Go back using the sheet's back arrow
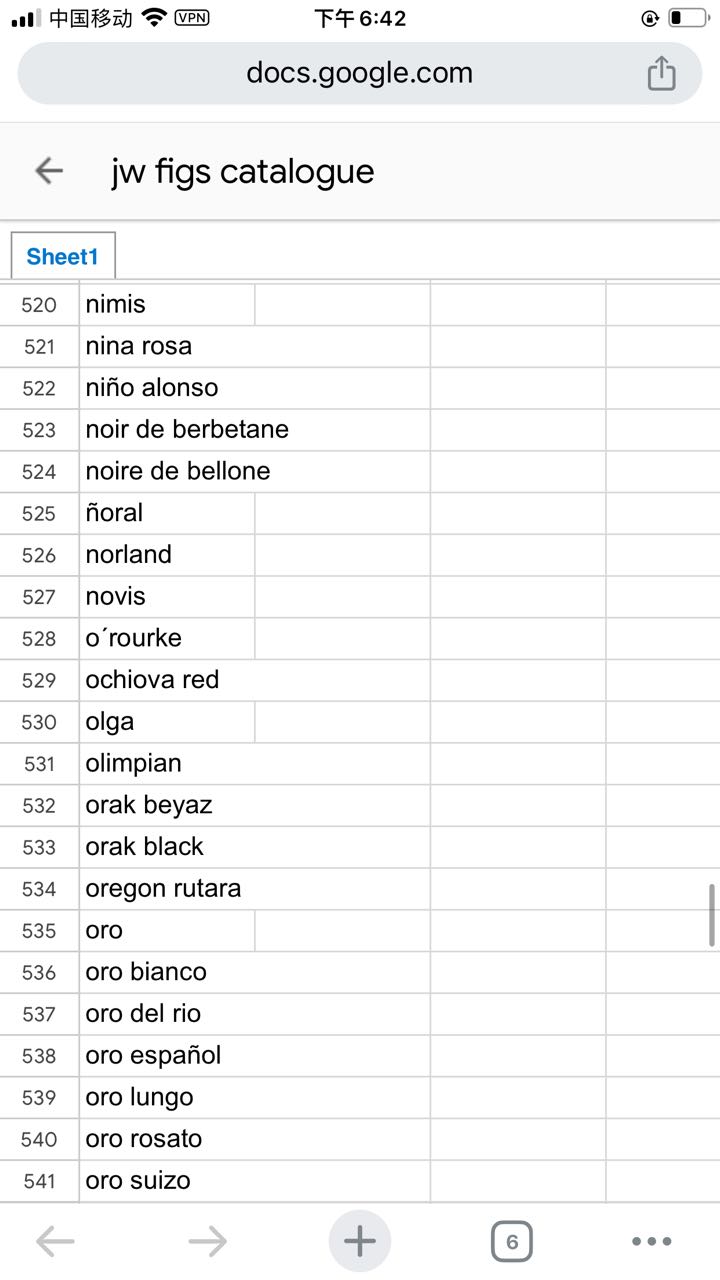 (x=49, y=171)
